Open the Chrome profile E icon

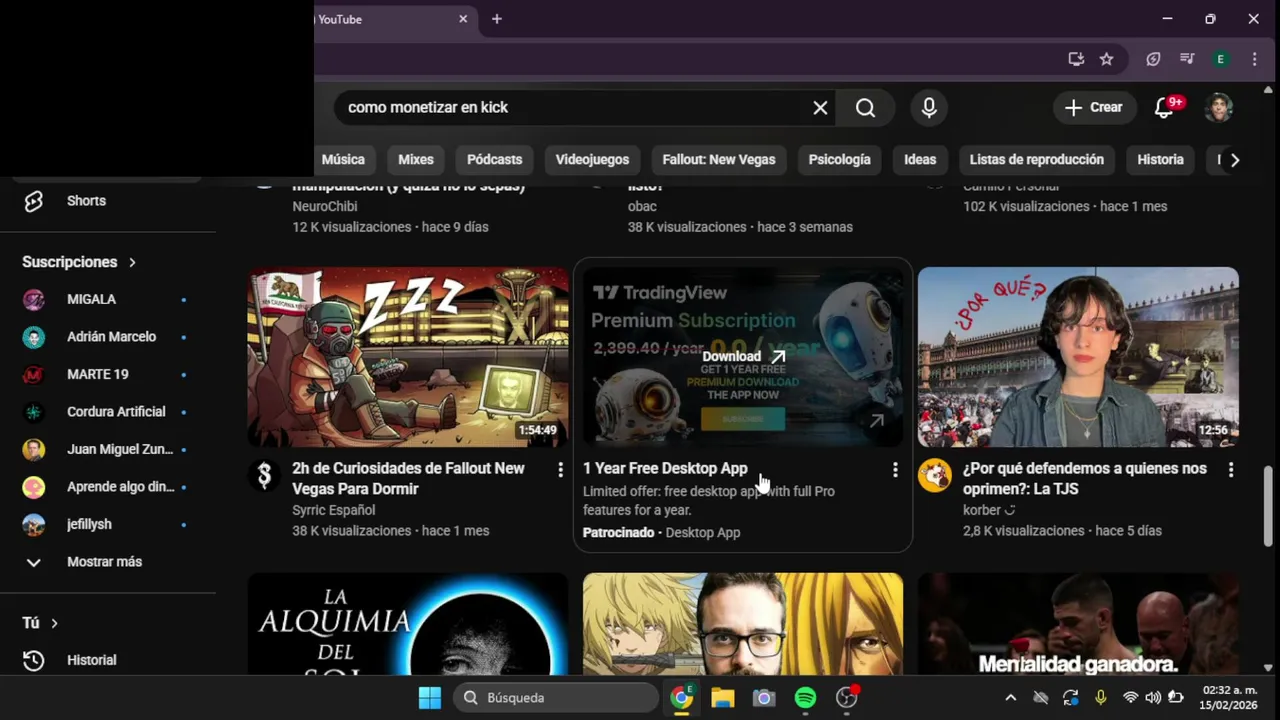(1220, 59)
